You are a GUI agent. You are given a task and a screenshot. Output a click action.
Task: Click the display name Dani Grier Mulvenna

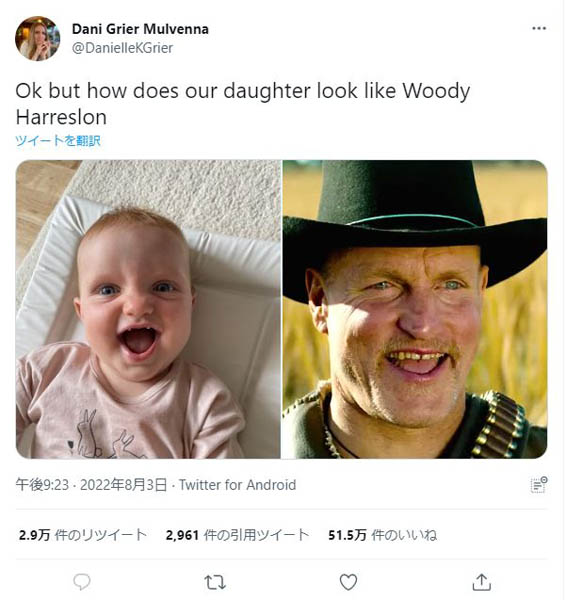pos(140,29)
